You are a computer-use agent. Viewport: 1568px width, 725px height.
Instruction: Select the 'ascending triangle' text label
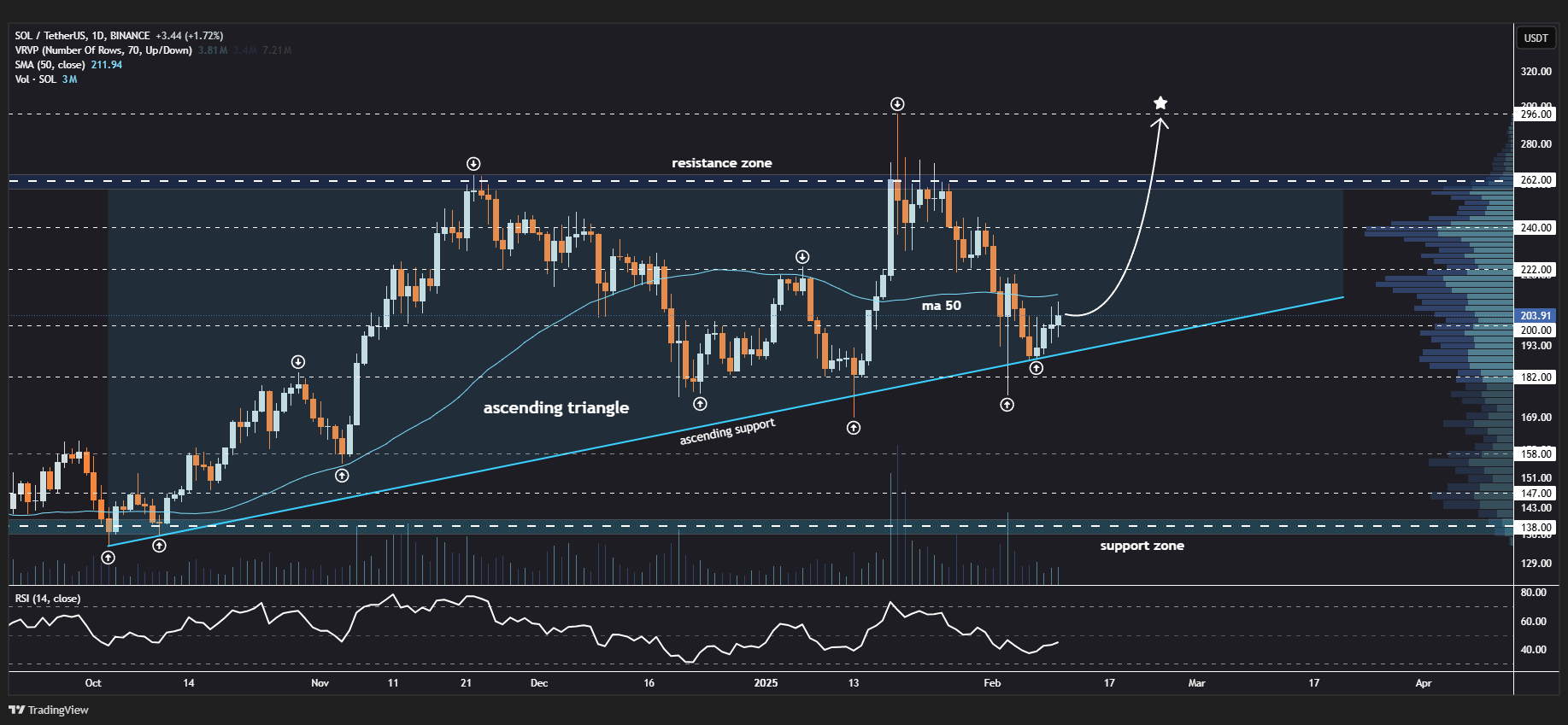pyautogui.click(x=556, y=407)
